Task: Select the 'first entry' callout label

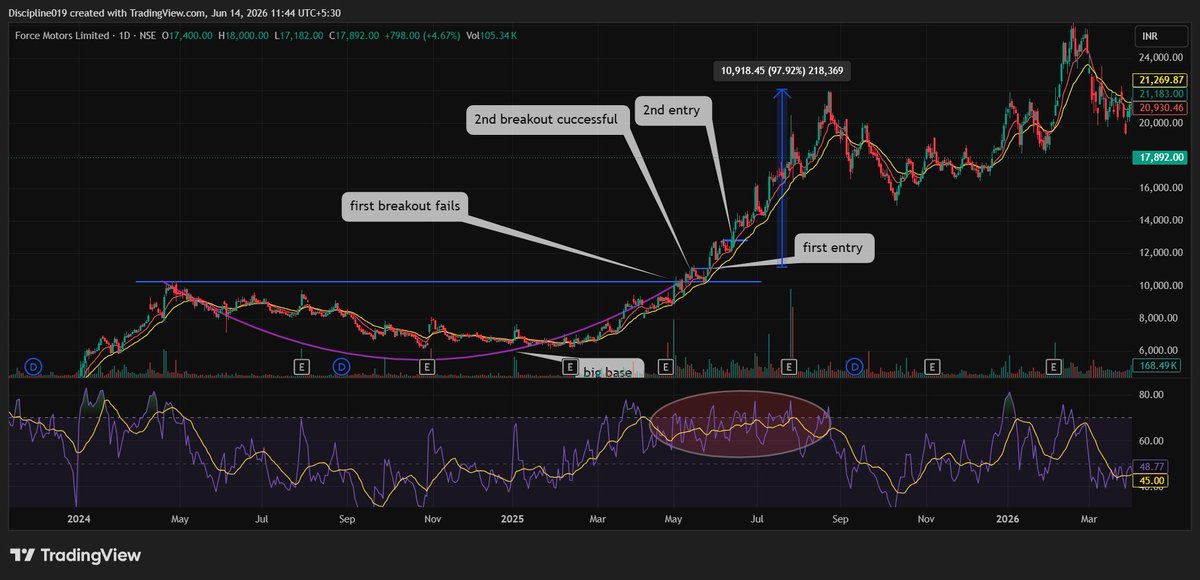Action: tap(834, 249)
